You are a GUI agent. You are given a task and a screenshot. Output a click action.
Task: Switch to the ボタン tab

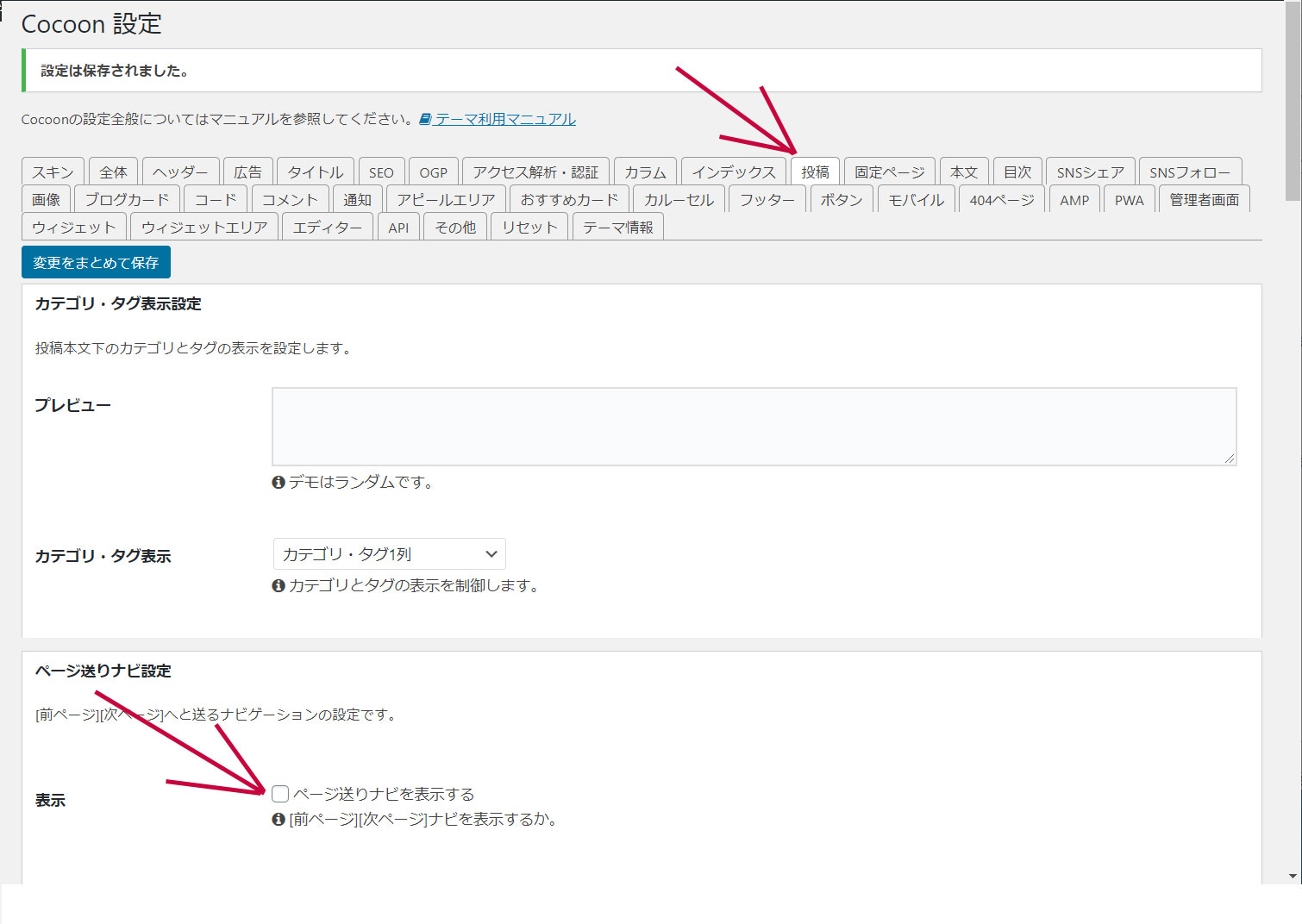(x=841, y=199)
